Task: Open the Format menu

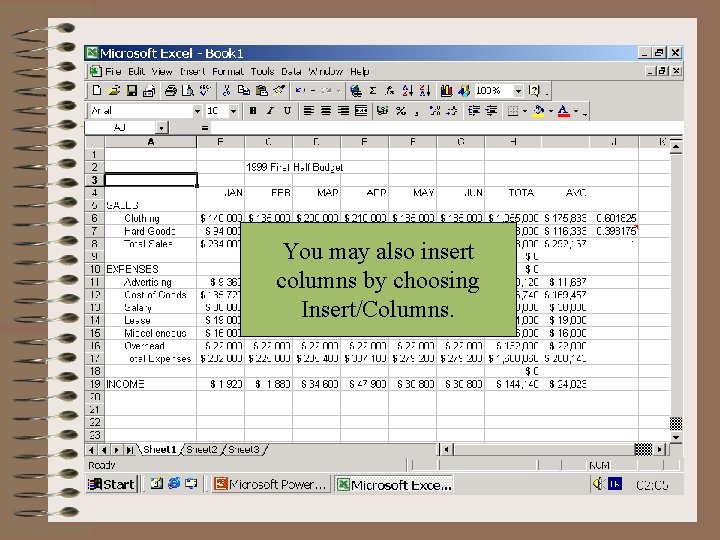Action: click(x=228, y=72)
